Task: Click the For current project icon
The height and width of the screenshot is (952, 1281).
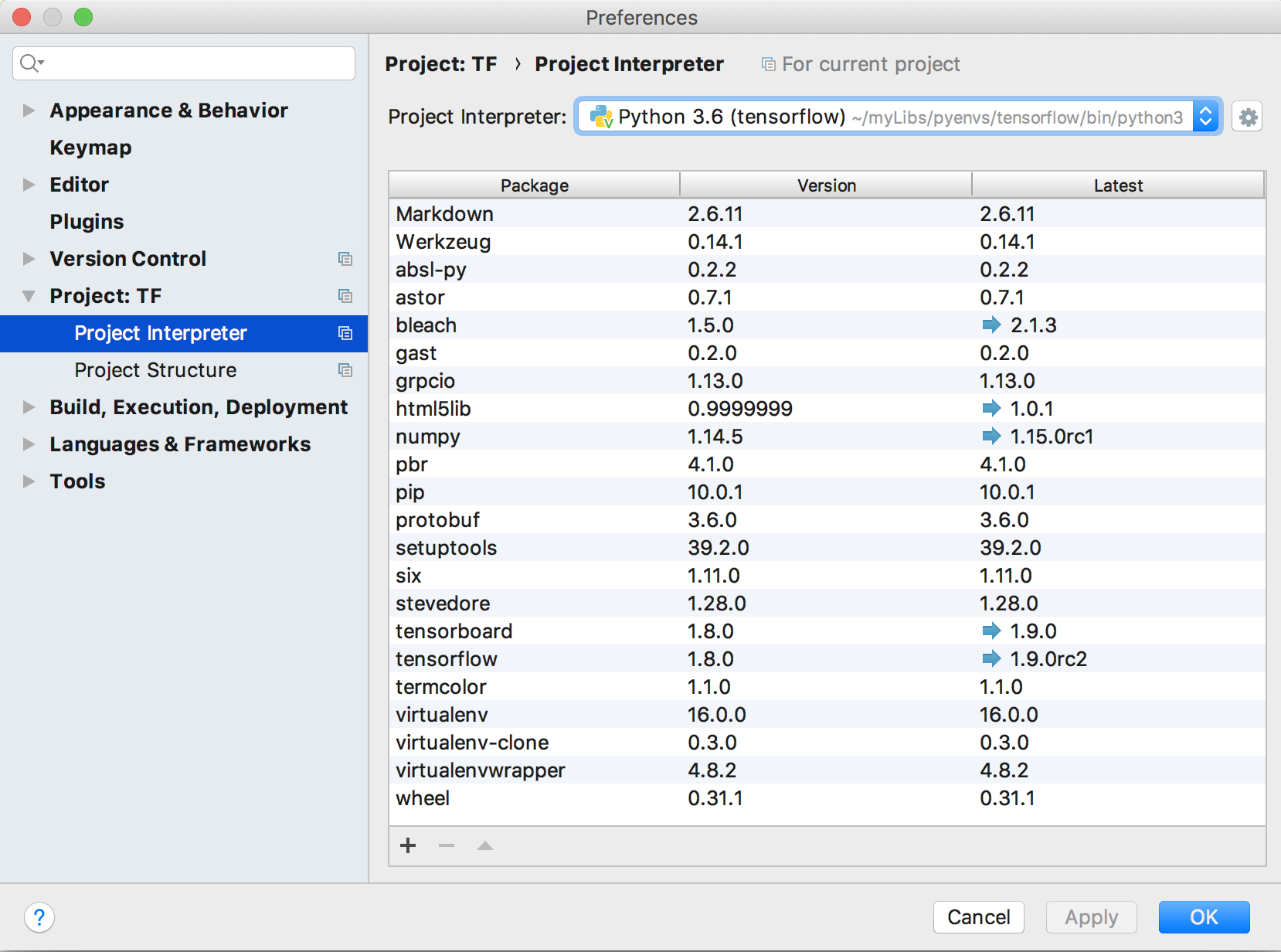Action: (x=768, y=64)
